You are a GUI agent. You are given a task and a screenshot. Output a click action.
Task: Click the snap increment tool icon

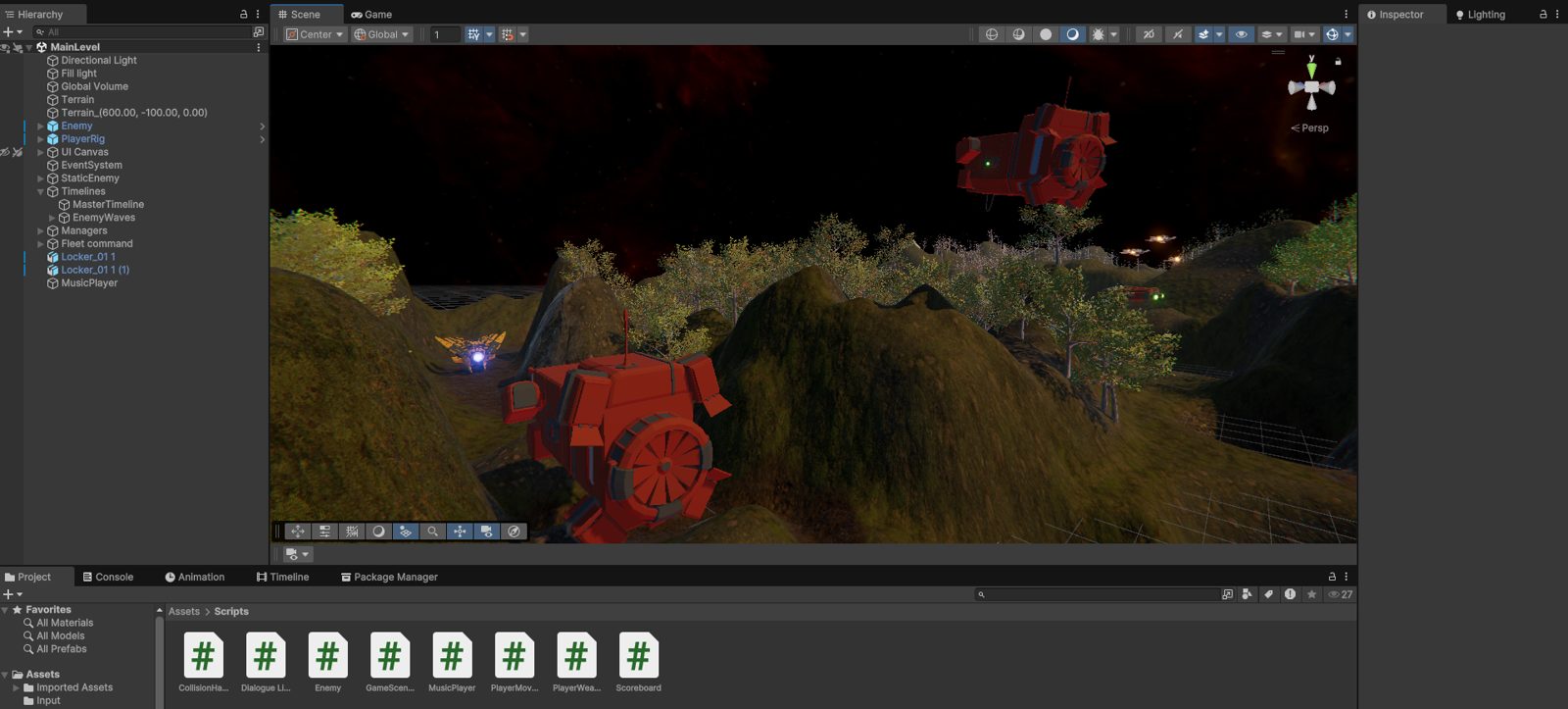tap(508, 34)
